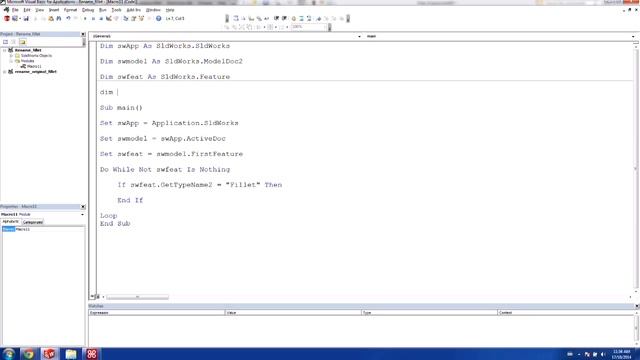Click the blue Help question mark icon
Viewport: 640px width, 360px height.
pyautogui.click(x=158, y=18)
